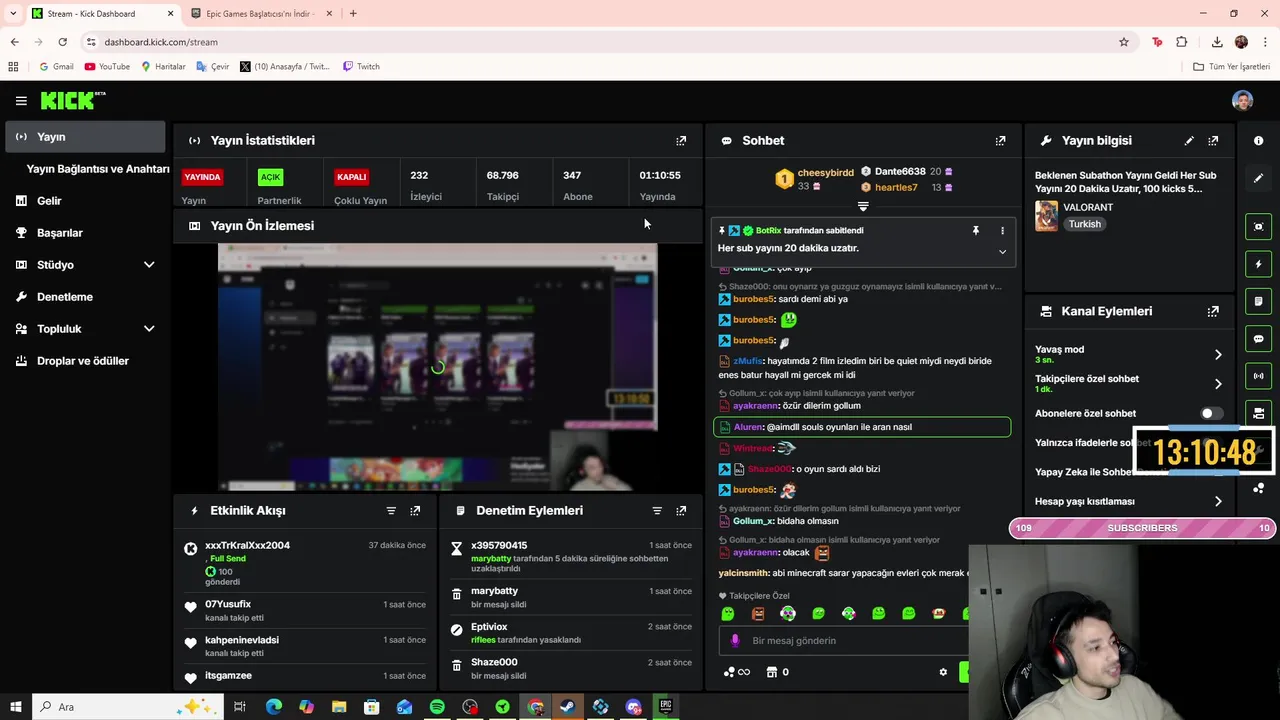Click cheesybirdd in chat leaderboard

point(826,173)
